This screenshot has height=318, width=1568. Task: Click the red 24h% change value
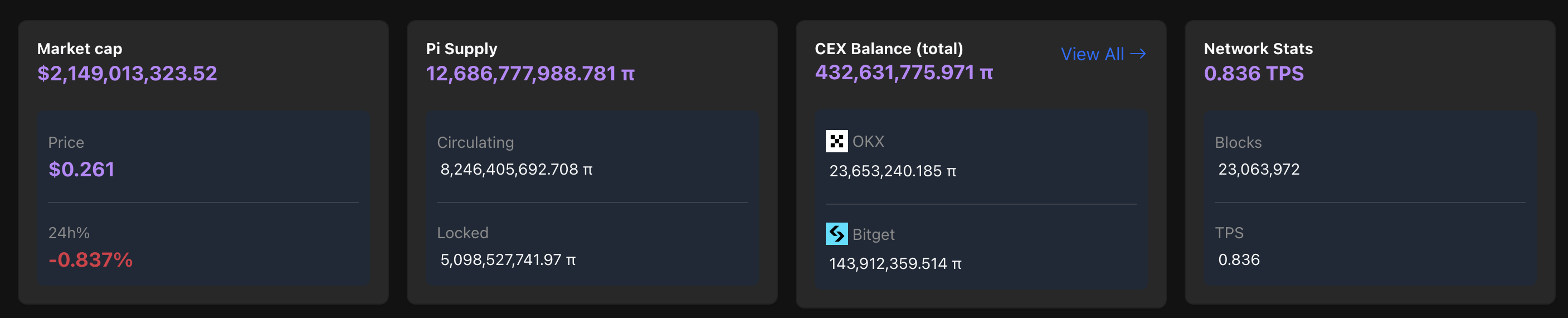[91, 260]
